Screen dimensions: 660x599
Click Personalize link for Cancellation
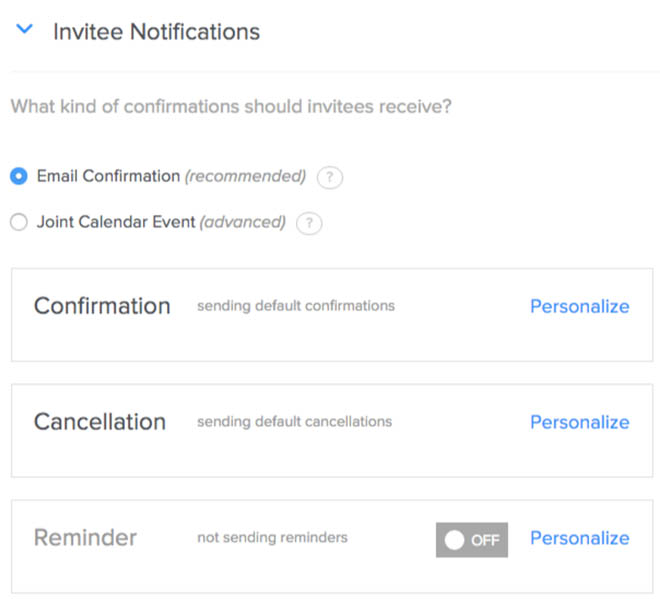point(579,422)
